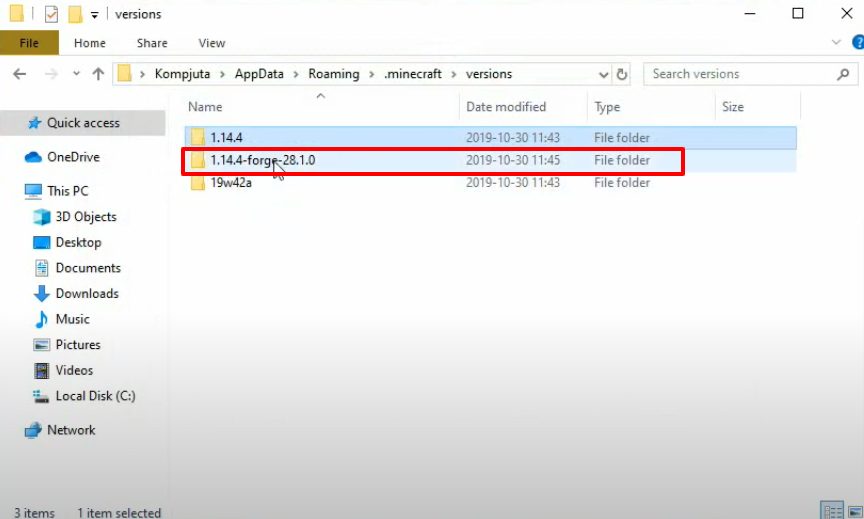Screen dimensions: 864x519
Task: Maximize the versions window
Action: point(797,13)
